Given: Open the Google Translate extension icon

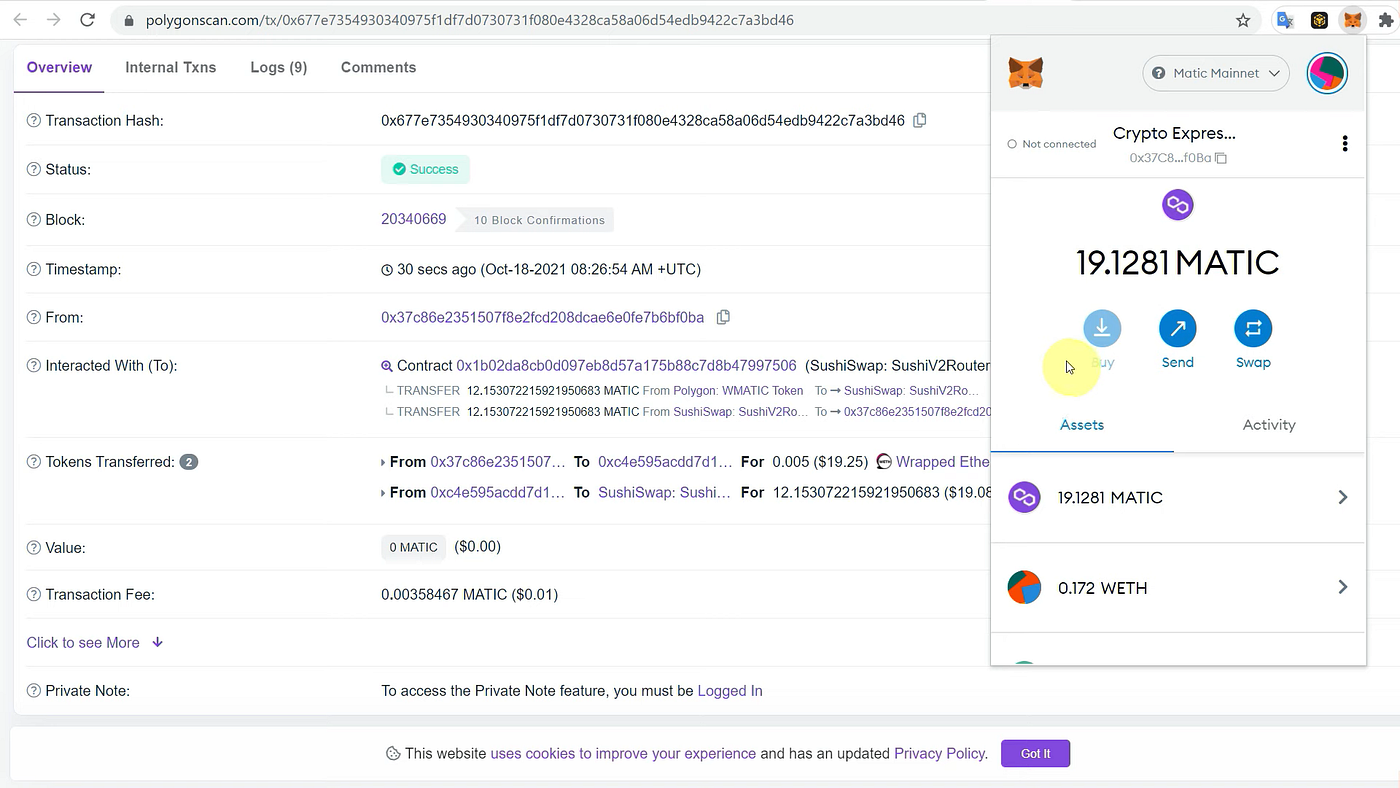Looking at the screenshot, I should 1286,20.
